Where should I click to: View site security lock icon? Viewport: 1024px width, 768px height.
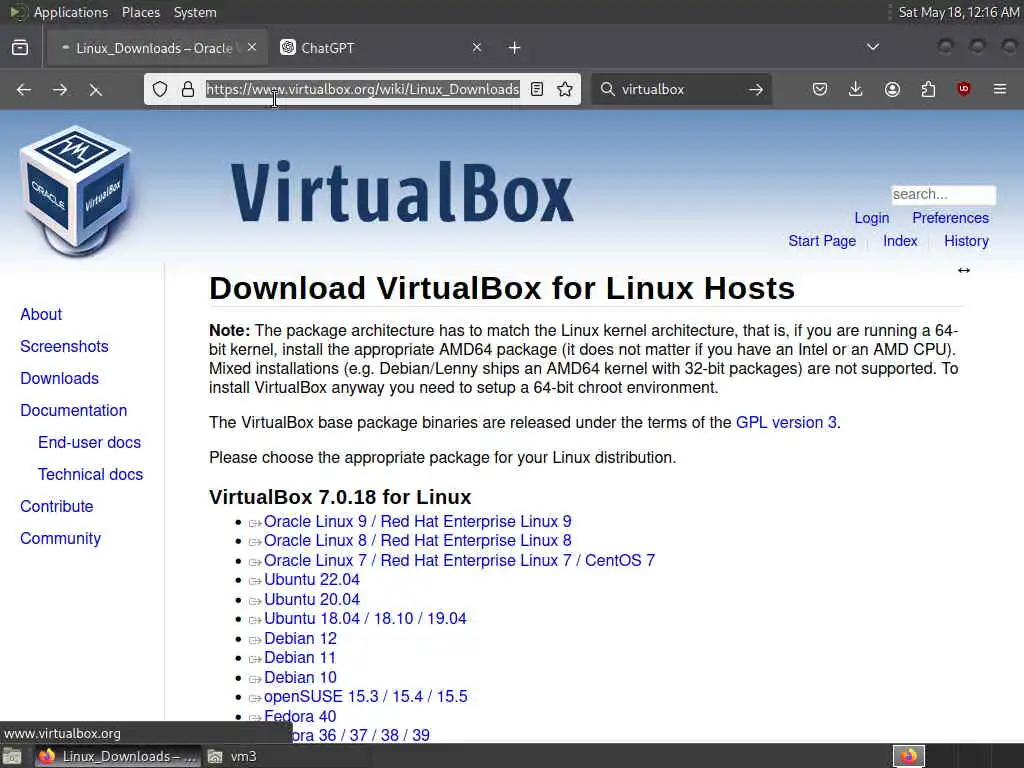188,89
